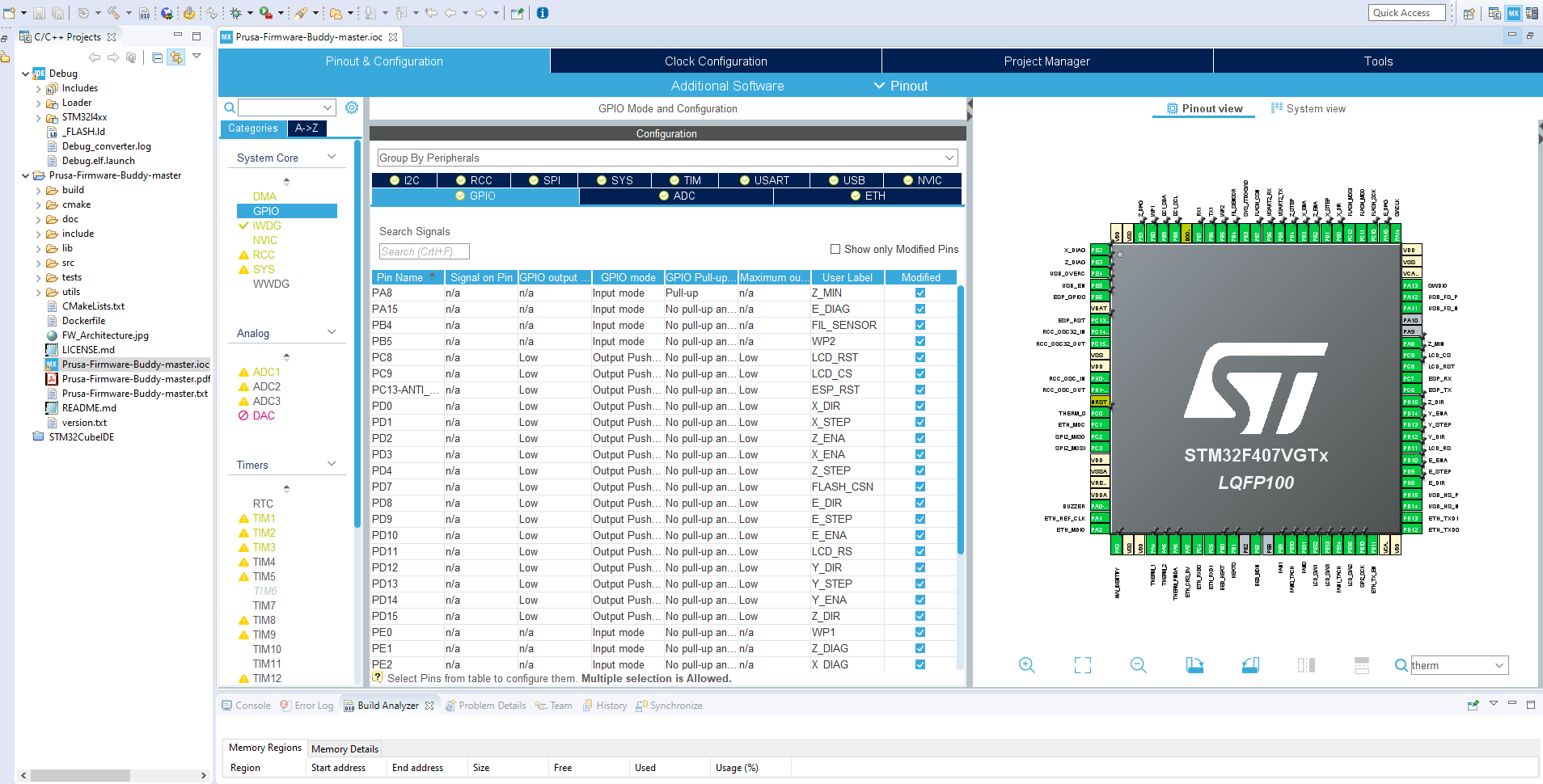Collapse all projects in C/C++ Projects view
Image resolution: width=1543 pixels, height=784 pixels.
click(157, 57)
